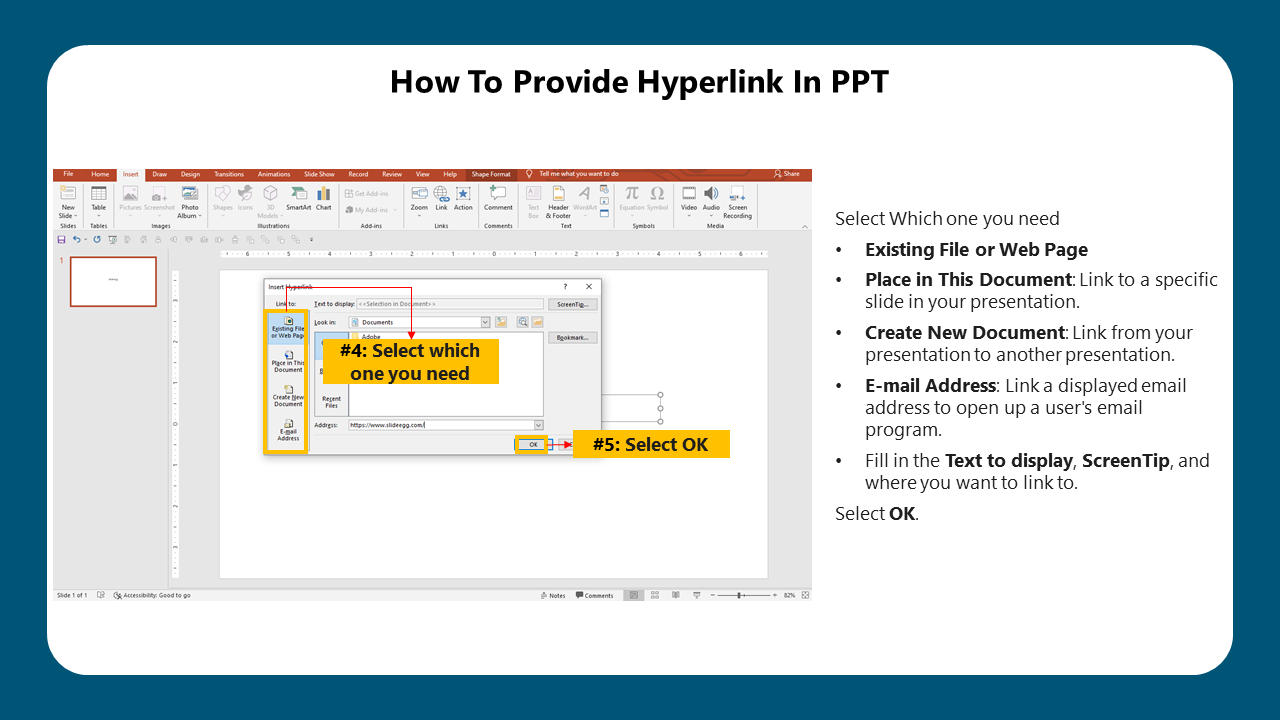The image size is (1280, 720).
Task: Toggle Notes pane in status bar
Action: click(552, 595)
